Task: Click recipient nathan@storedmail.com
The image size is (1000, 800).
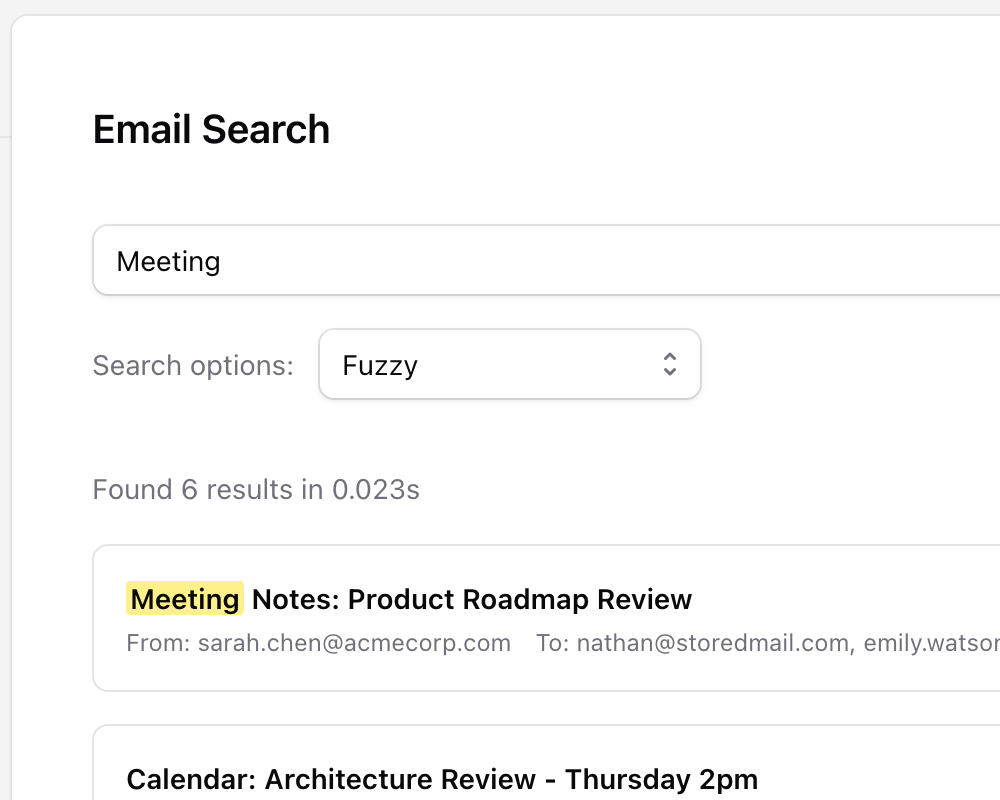Action: click(712, 642)
